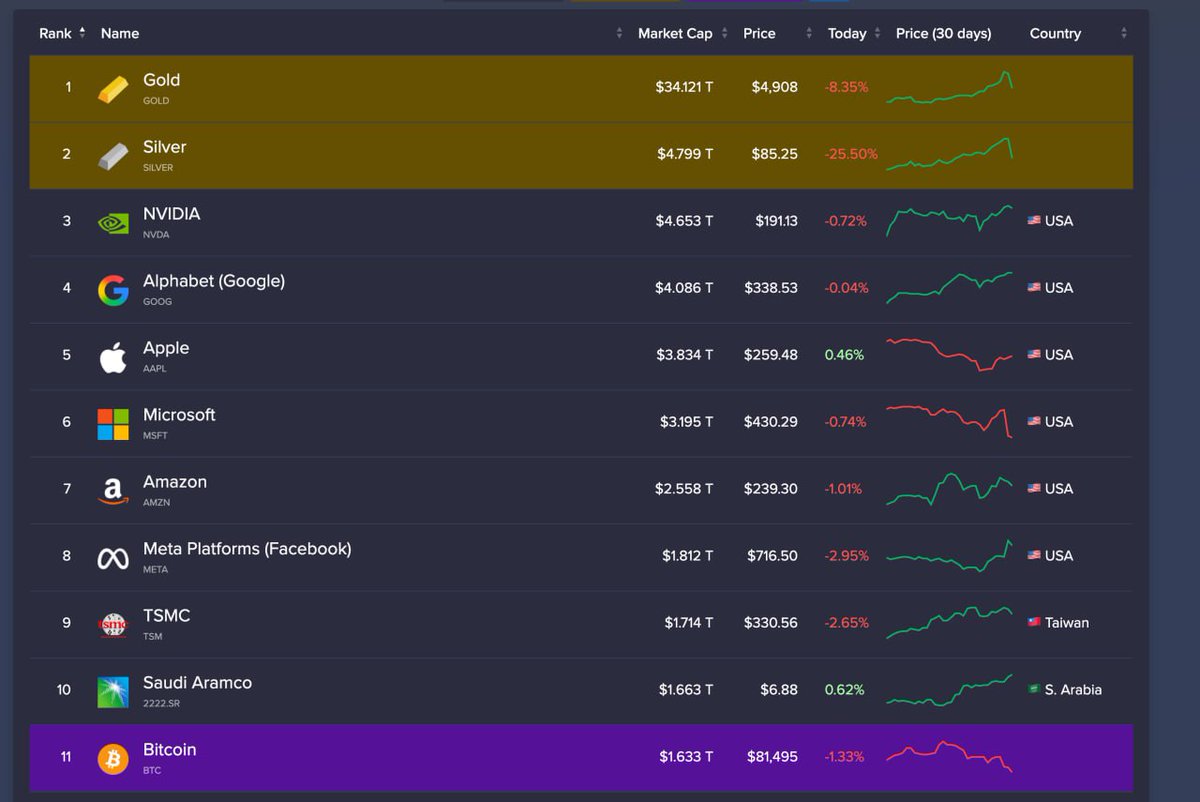Open the Gold asset page
Image resolution: width=1200 pixels, height=802 pixels.
(161, 80)
